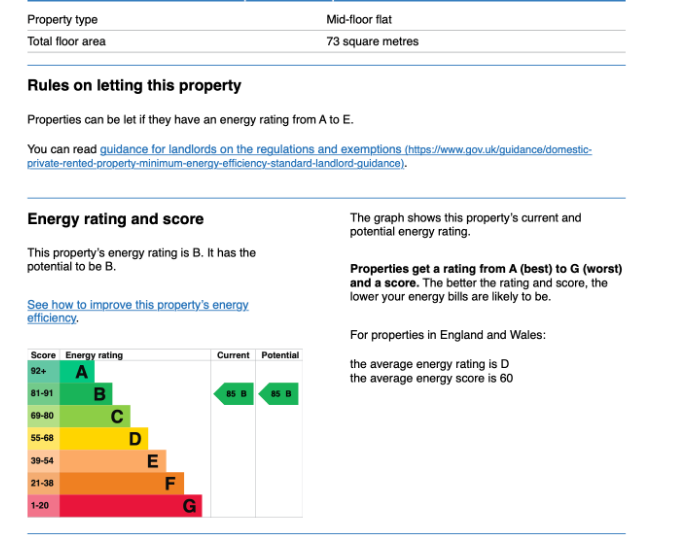The image size is (676, 555).
Task: Click the improve this property's energy efficiency link
Action: pos(137,305)
